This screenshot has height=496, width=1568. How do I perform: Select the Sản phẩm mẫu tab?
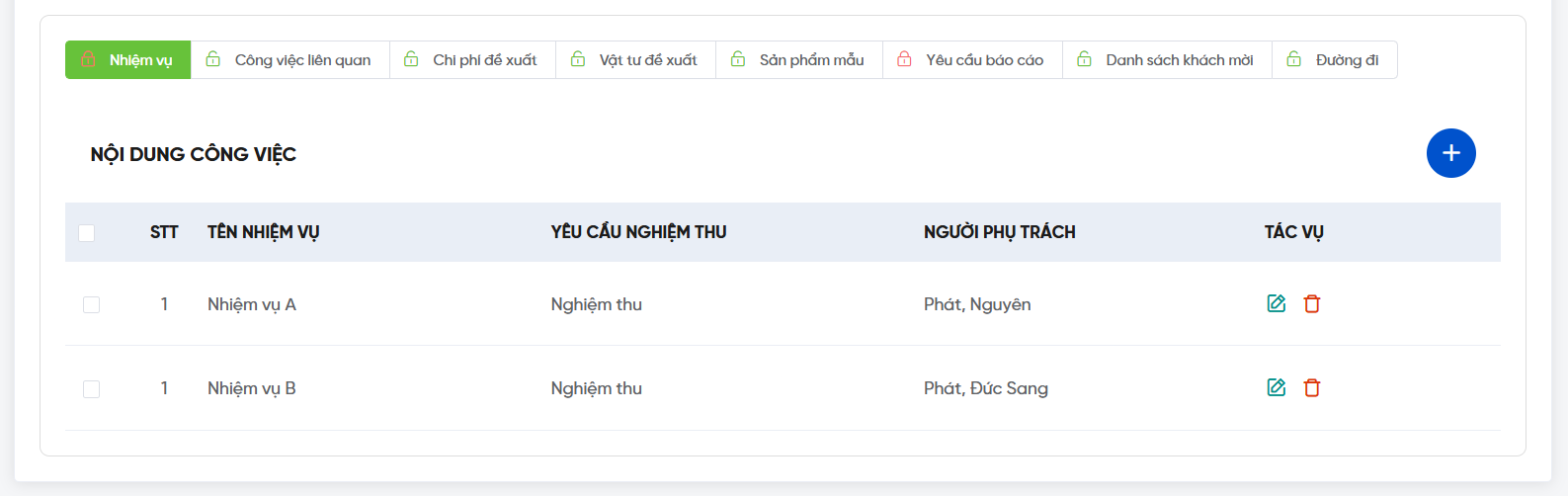click(811, 60)
